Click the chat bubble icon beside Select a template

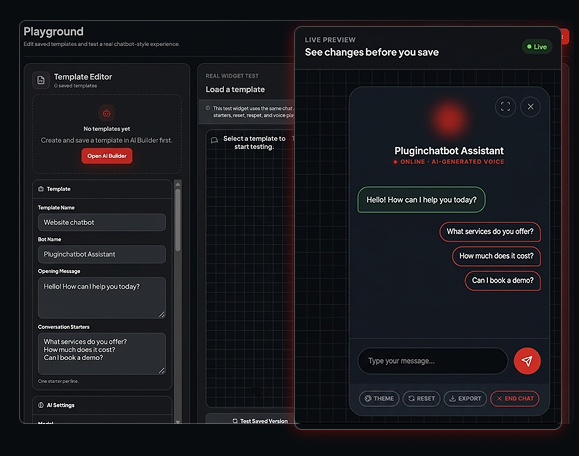pyautogui.click(x=214, y=140)
